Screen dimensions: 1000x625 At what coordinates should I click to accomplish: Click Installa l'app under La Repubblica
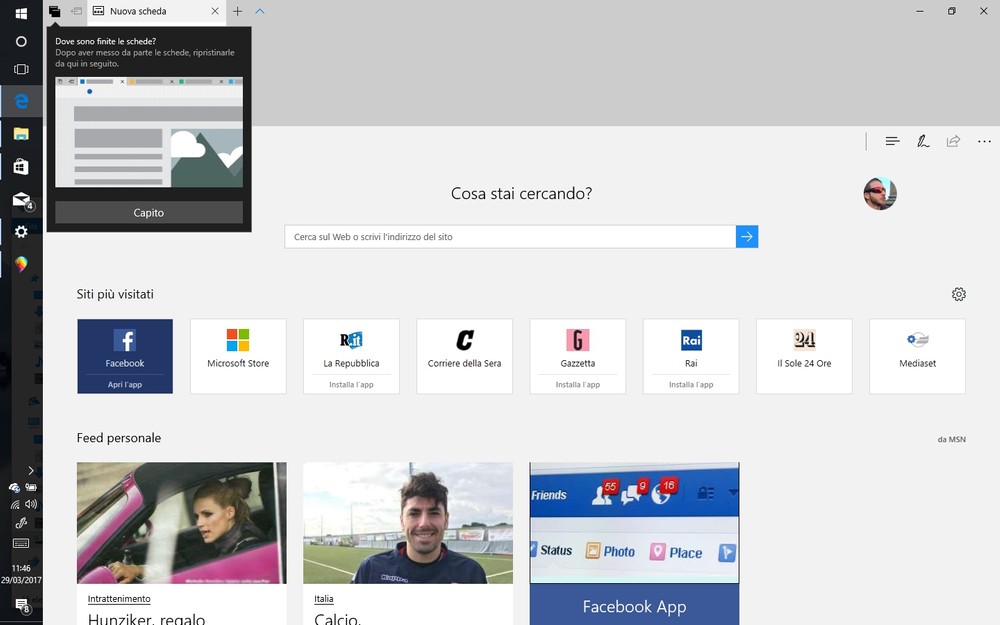point(351,385)
